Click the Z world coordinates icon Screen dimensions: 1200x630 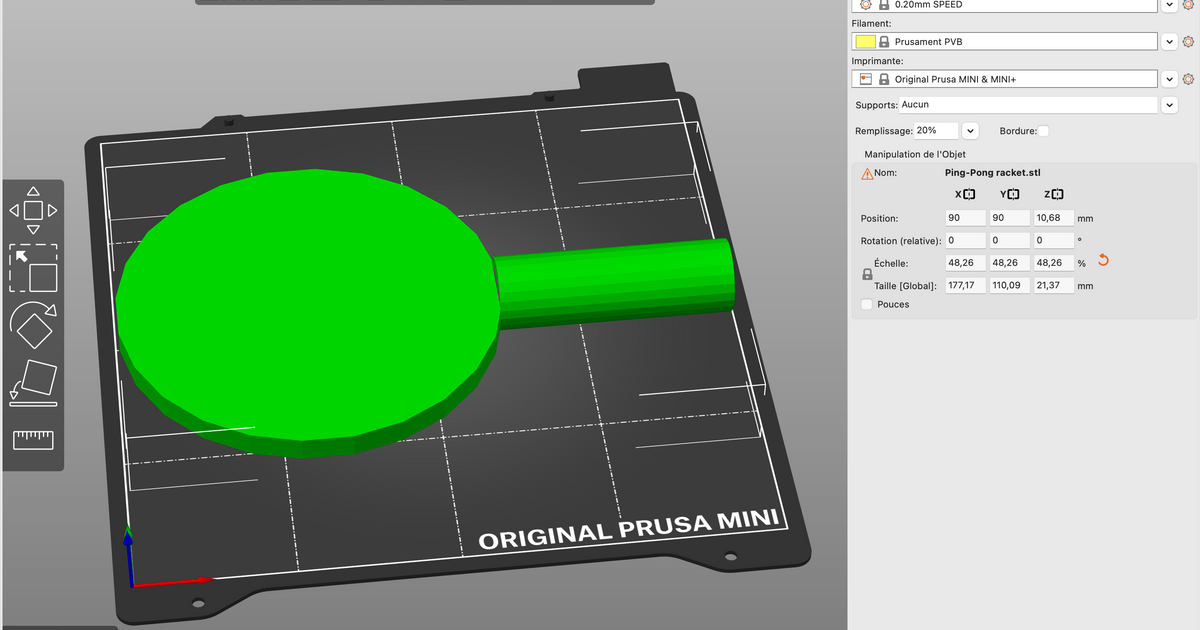1053,194
